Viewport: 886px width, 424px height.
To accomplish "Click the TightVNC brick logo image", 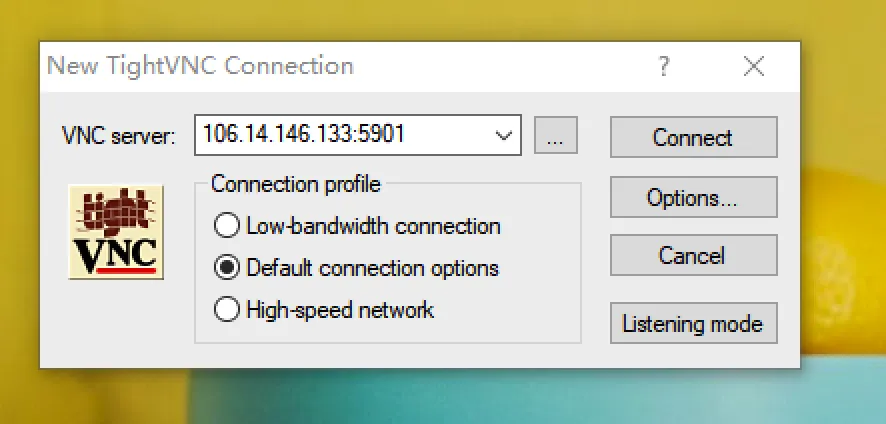I will coord(116,232).
